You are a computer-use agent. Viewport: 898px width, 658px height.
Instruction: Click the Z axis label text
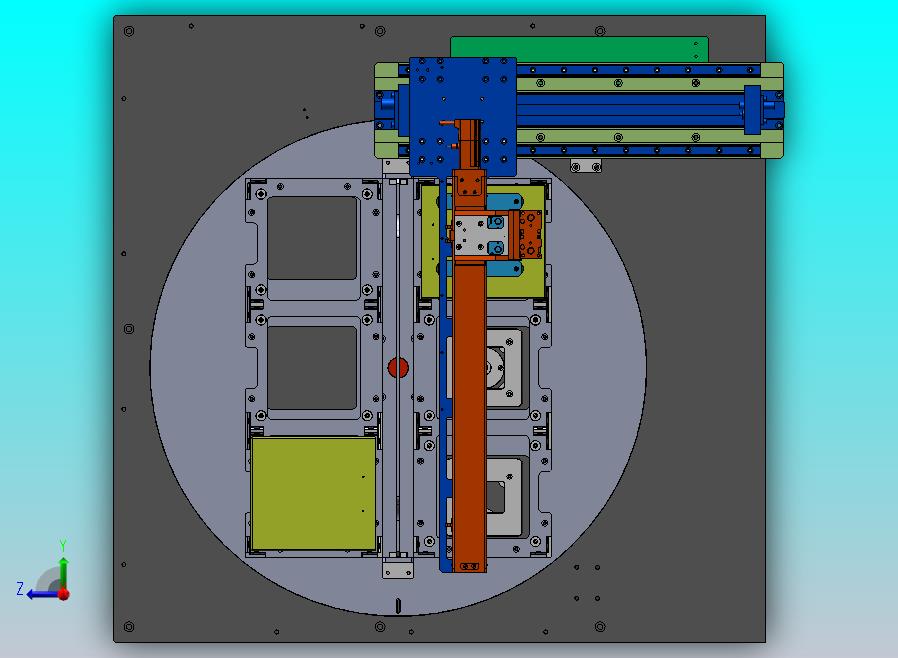tap(20, 588)
